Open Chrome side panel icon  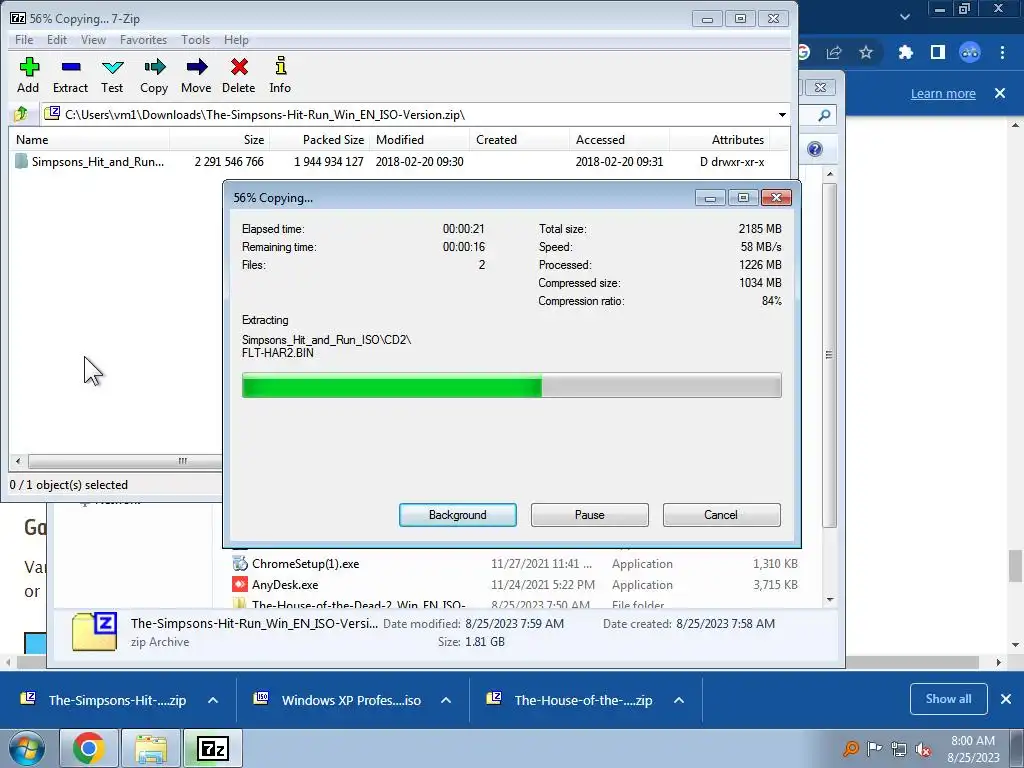click(938, 52)
